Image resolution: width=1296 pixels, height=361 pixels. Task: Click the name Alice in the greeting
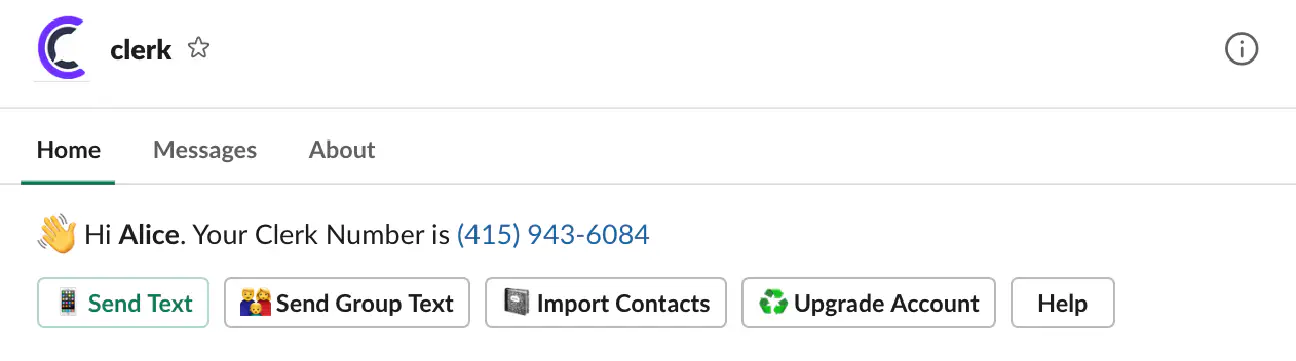click(150, 235)
